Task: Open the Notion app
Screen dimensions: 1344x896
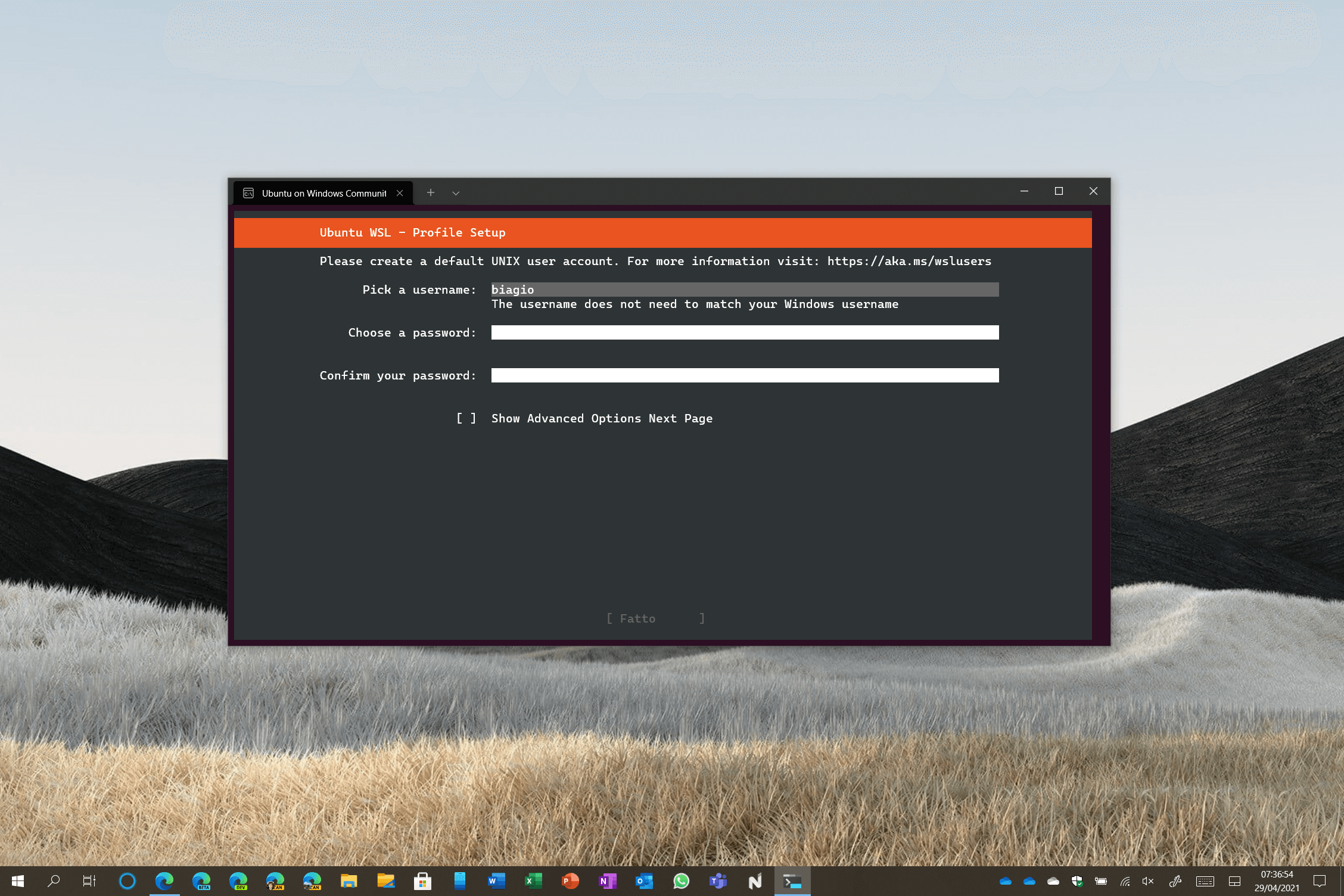Action: coord(755,881)
